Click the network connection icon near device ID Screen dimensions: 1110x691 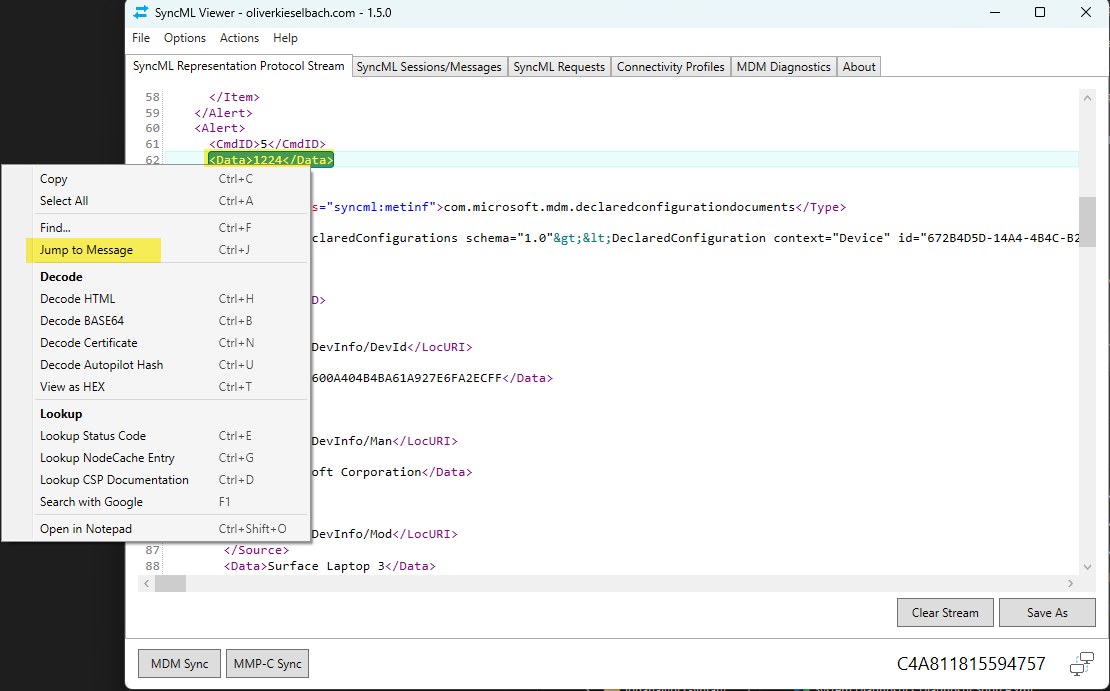1082,664
